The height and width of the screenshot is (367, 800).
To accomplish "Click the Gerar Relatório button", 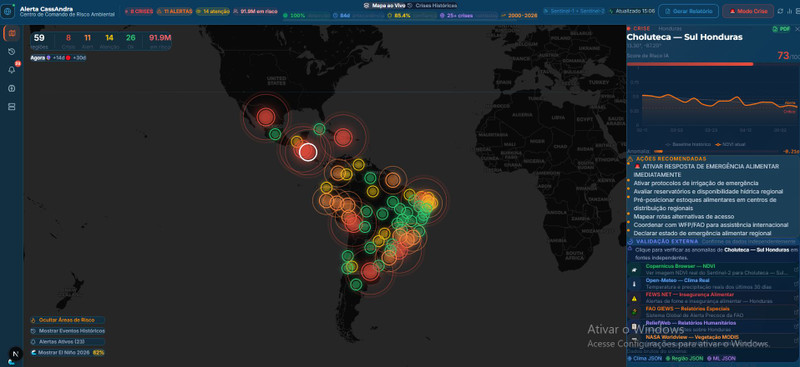I will coord(688,11).
